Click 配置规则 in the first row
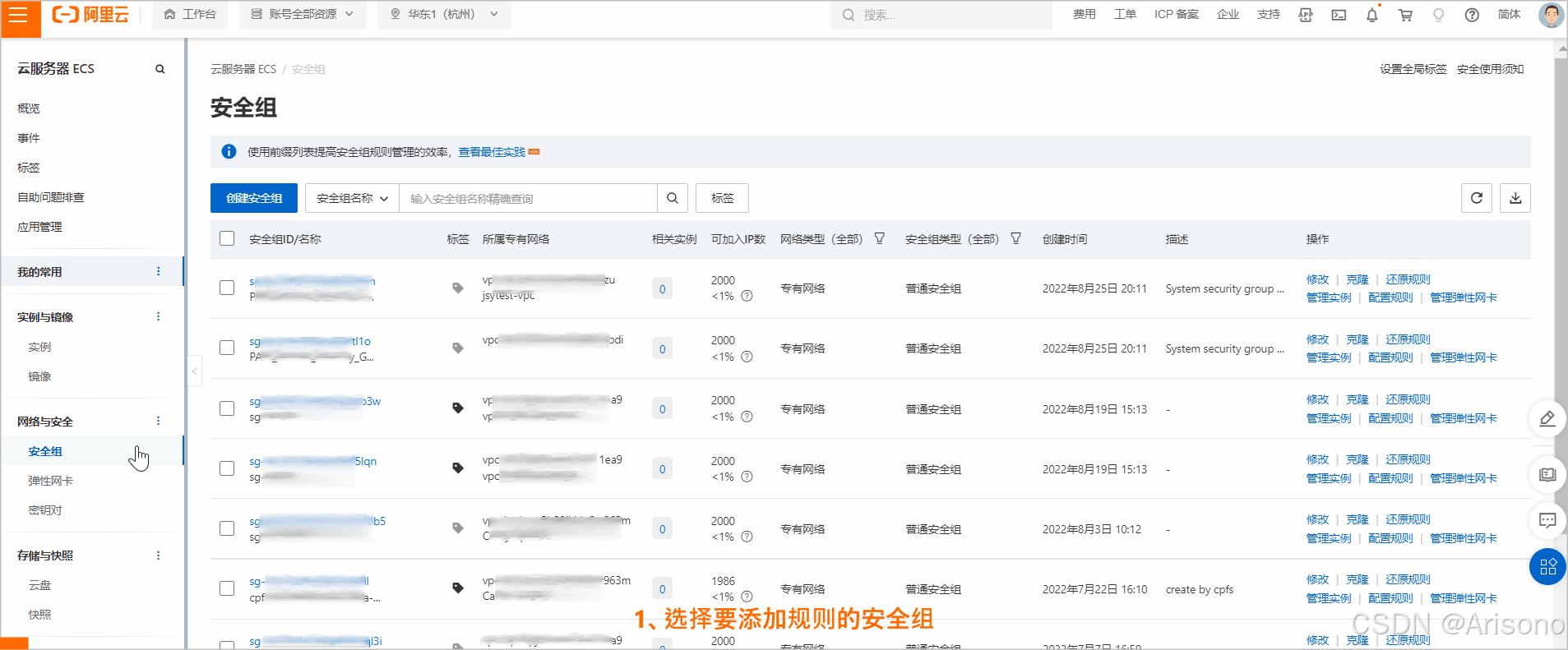1568x650 pixels. [1390, 297]
